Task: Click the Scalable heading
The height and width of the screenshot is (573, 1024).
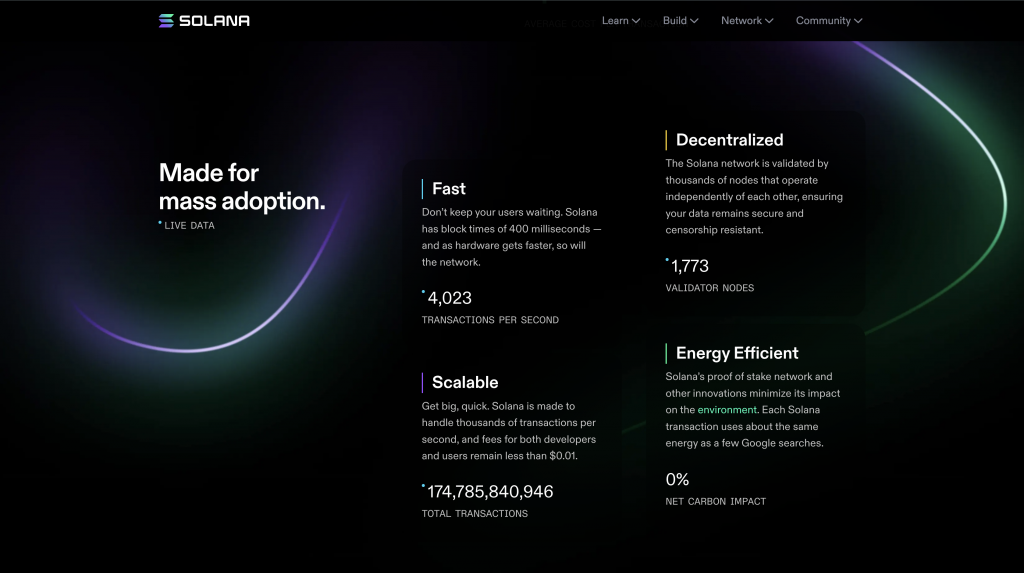Action: tap(465, 382)
